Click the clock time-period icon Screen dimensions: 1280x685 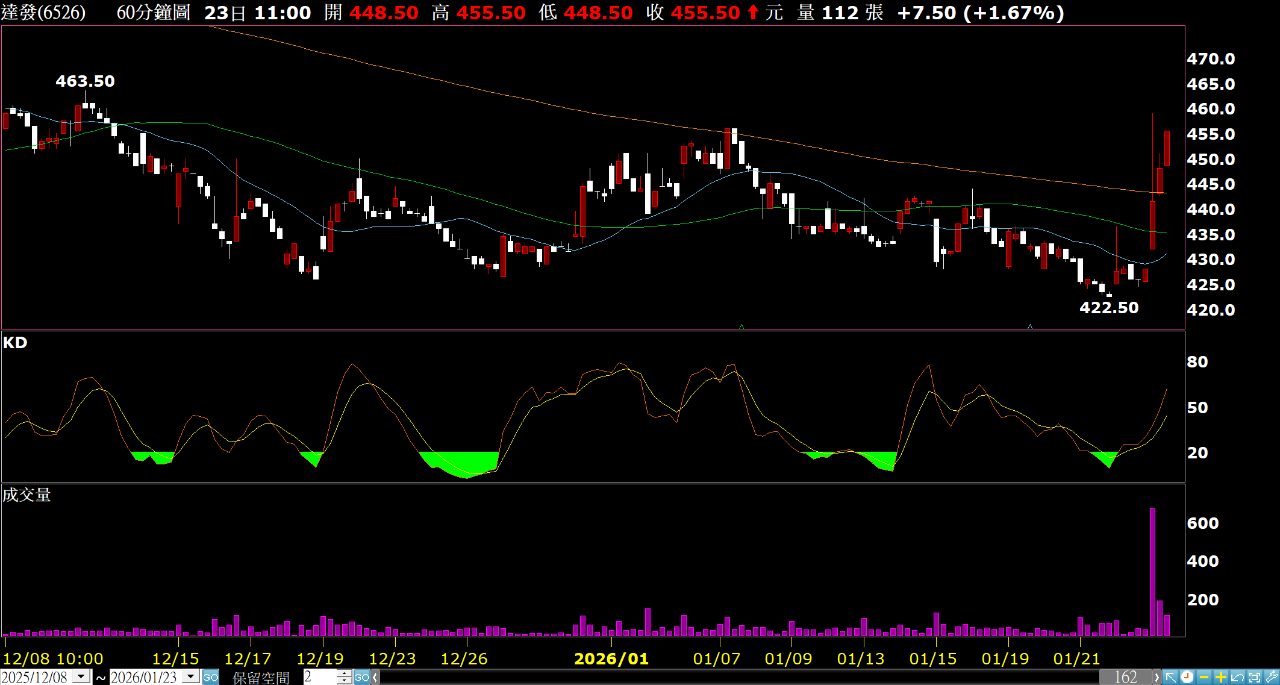pos(1187,677)
